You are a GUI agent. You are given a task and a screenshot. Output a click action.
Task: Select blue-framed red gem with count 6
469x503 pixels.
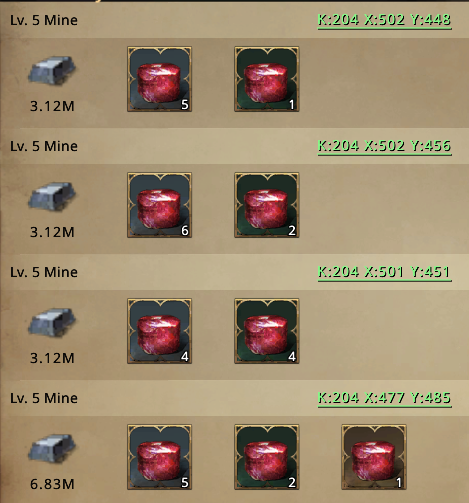(159, 205)
